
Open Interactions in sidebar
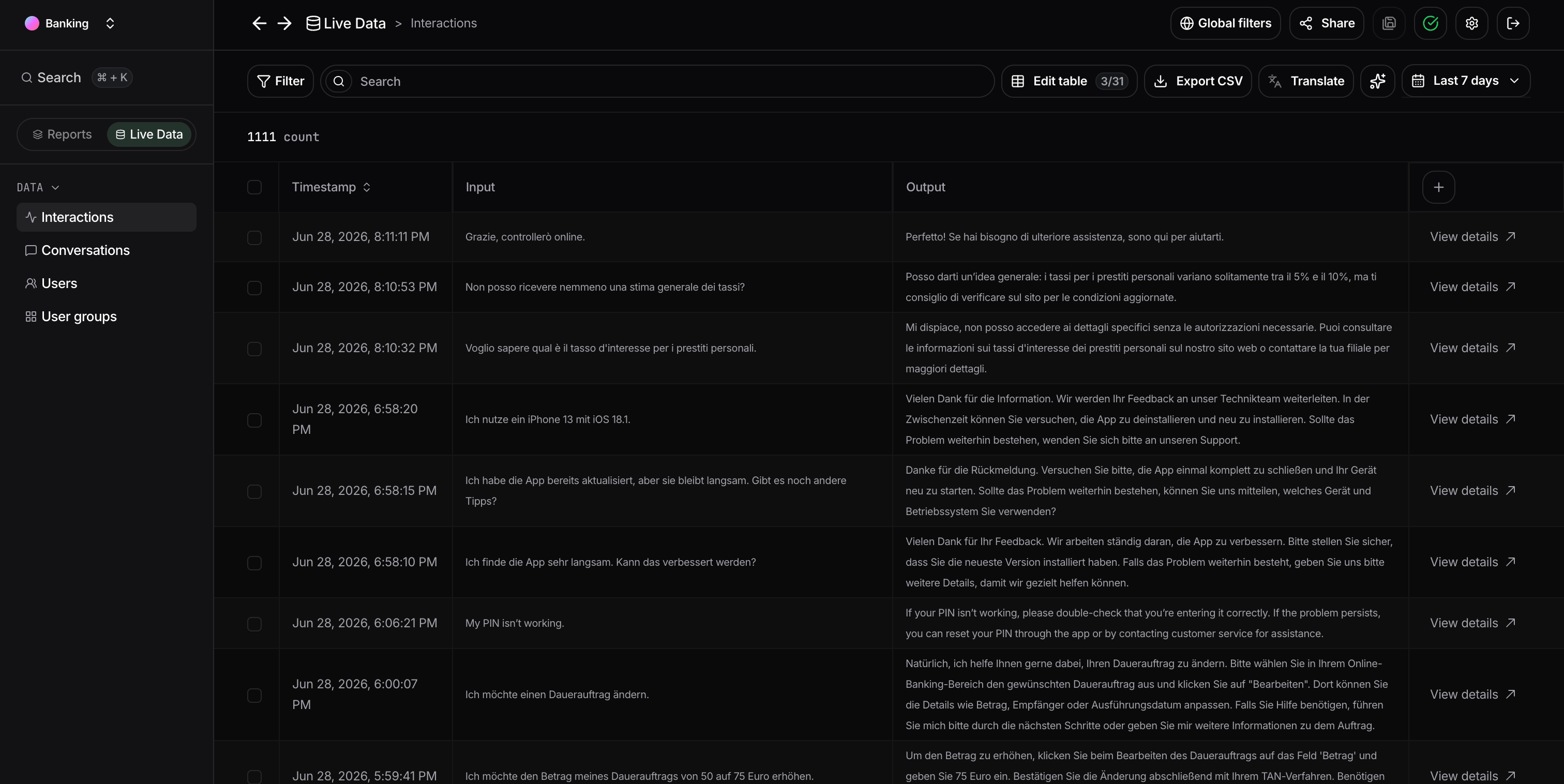(x=106, y=217)
